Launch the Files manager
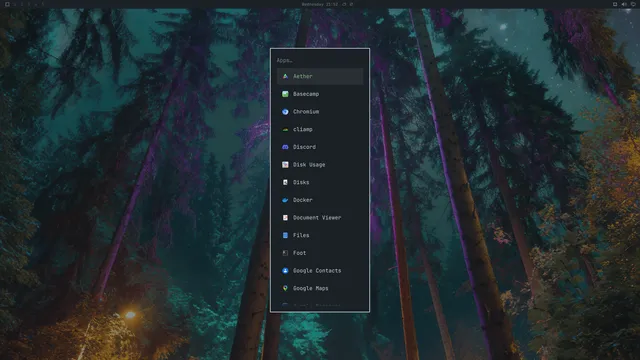 320,235
